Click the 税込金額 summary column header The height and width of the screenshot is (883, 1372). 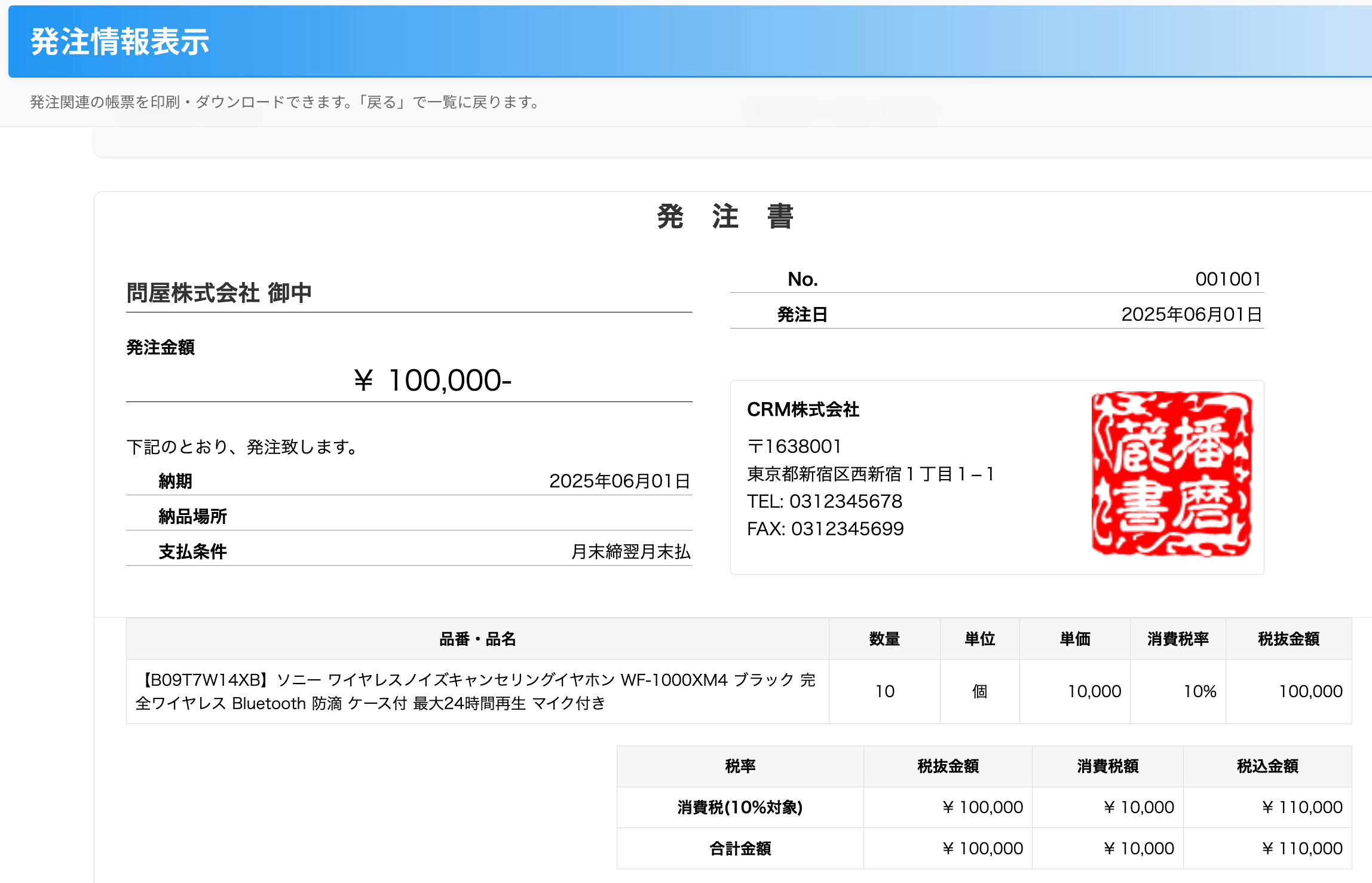click(x=1267, y=766)
